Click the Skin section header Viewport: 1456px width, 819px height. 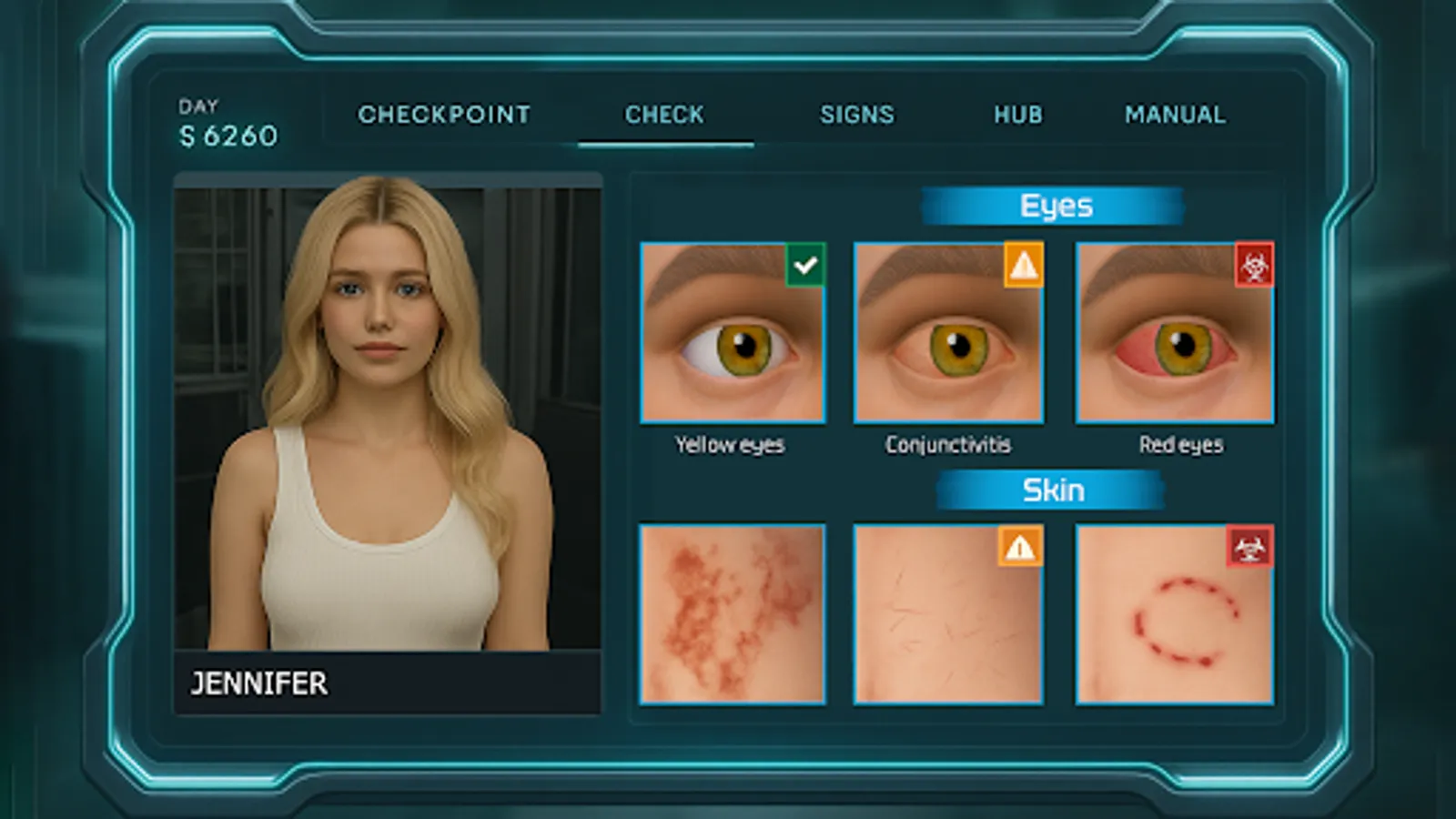point(1054,490)
